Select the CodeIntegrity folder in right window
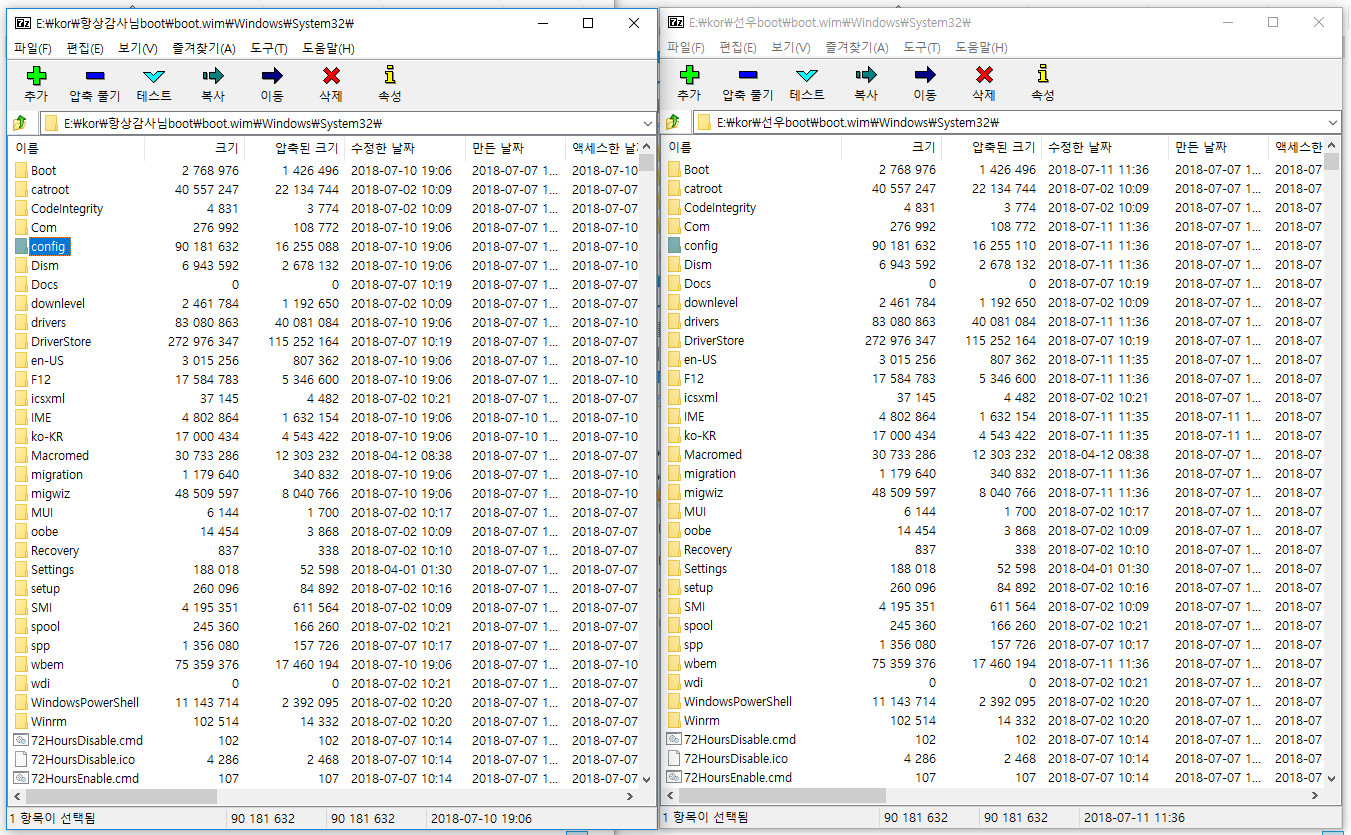Image resolution: width=1351 pixels, height=835 pixels. (x=720, y=207)
